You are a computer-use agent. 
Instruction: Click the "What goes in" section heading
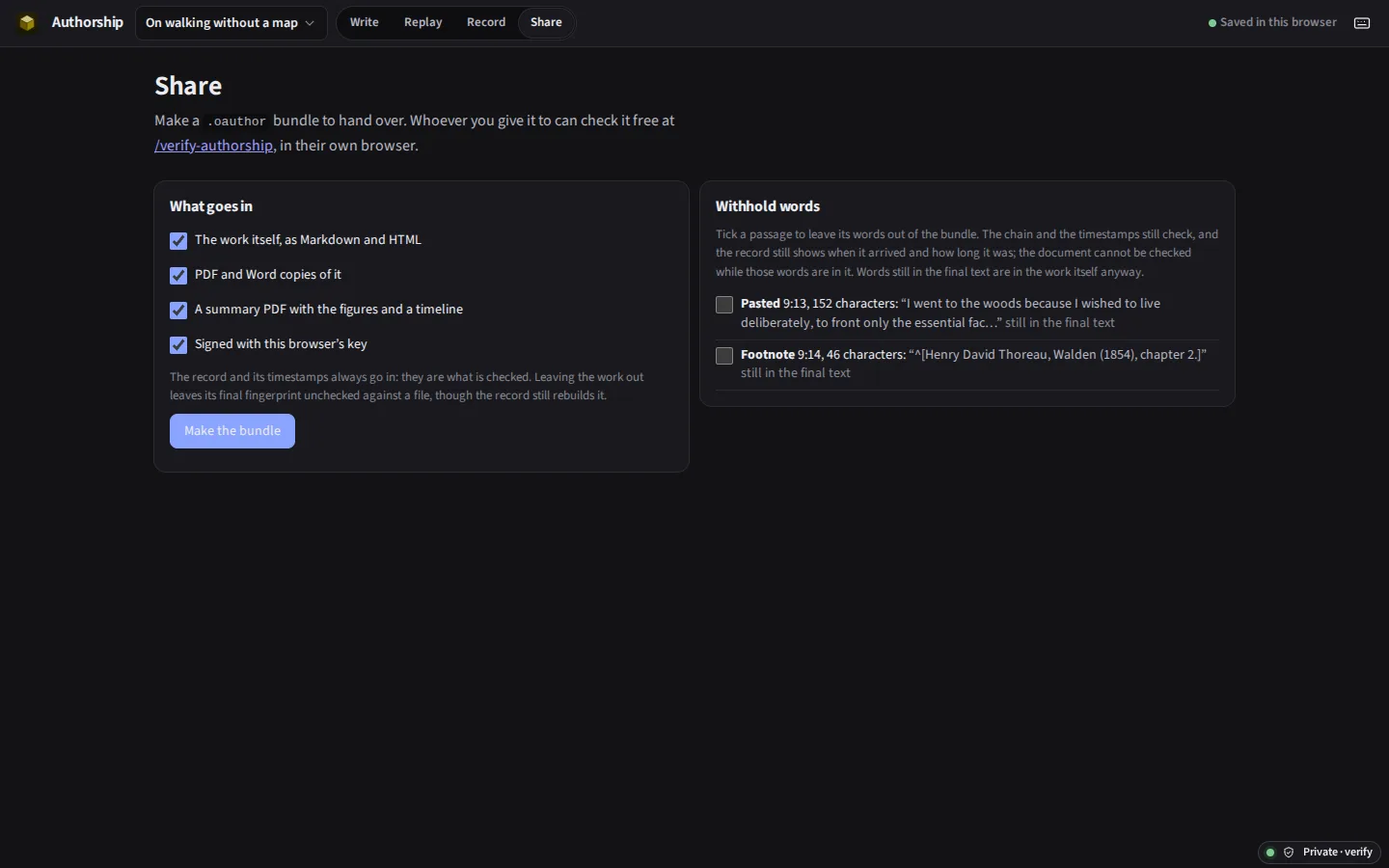click(211, 206)
